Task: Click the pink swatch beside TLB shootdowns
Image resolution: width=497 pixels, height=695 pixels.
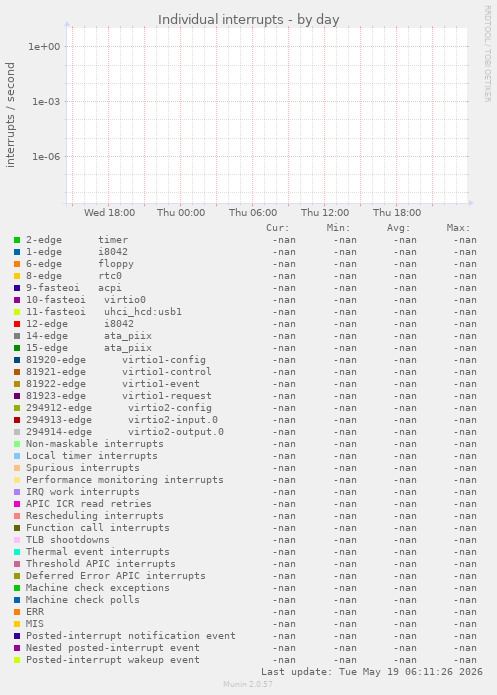Action: click(x=17, y=540)
